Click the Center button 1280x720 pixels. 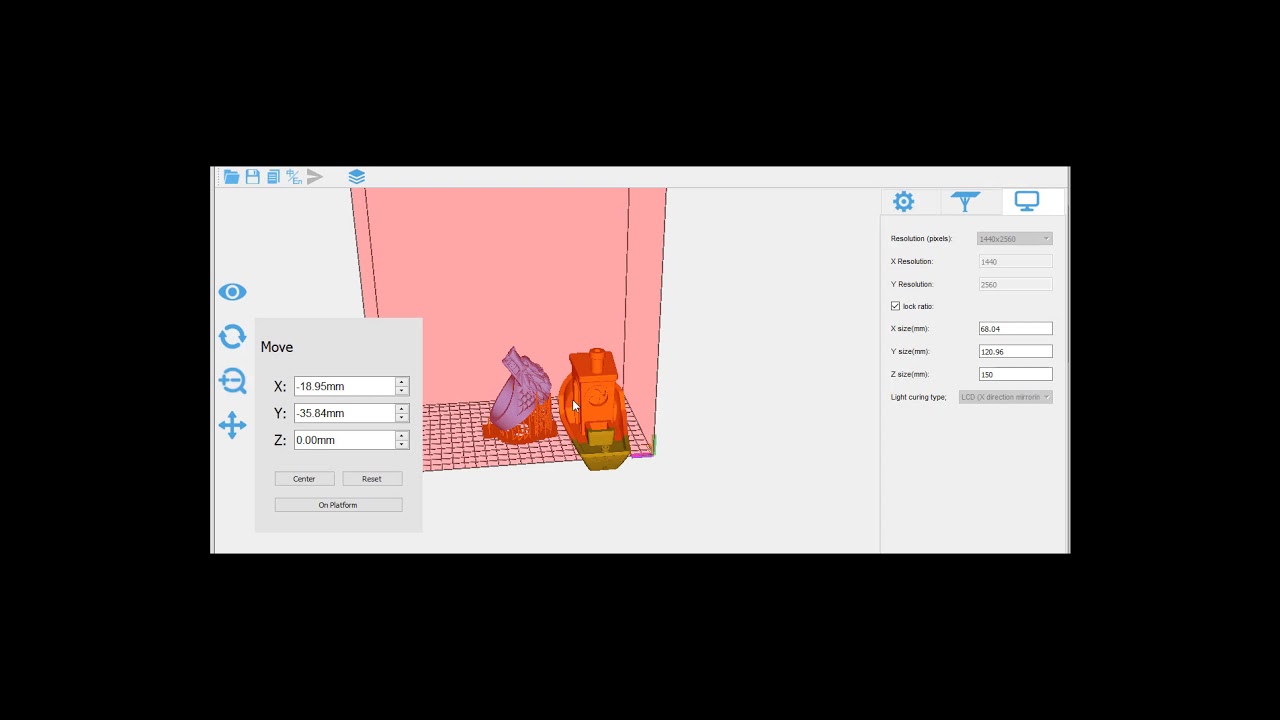click(x=304, y=479)
